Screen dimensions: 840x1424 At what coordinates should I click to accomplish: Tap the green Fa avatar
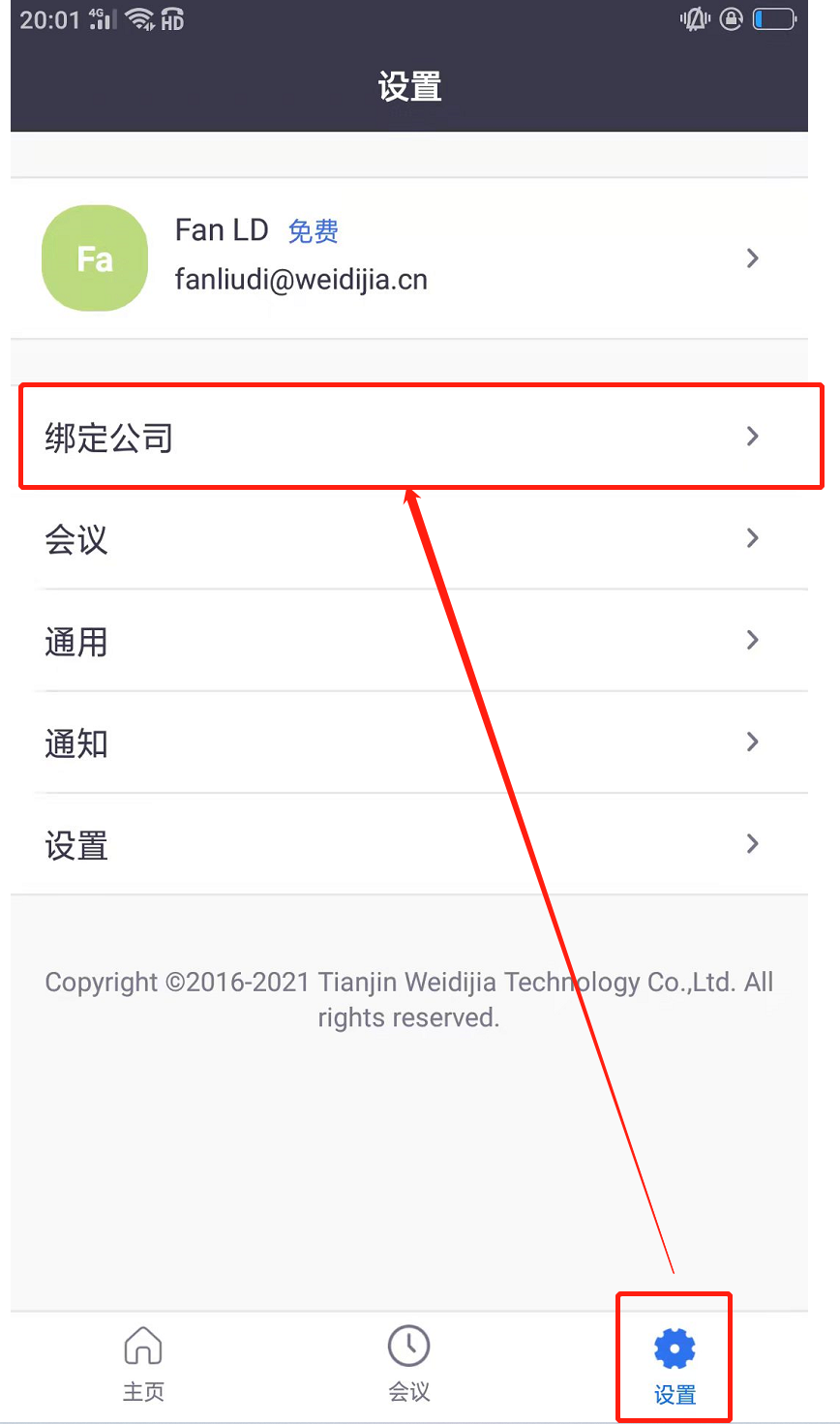[95, 258]
